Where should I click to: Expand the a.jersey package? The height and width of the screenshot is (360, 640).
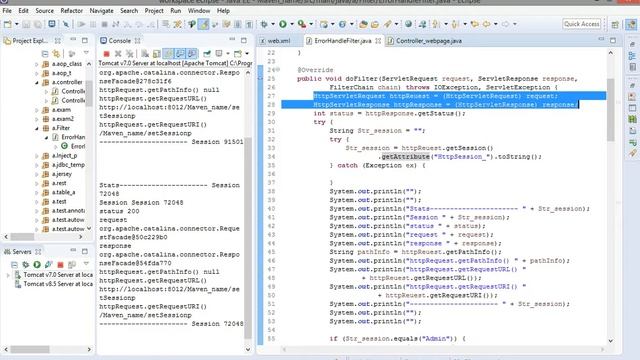(x=37, y=174)
